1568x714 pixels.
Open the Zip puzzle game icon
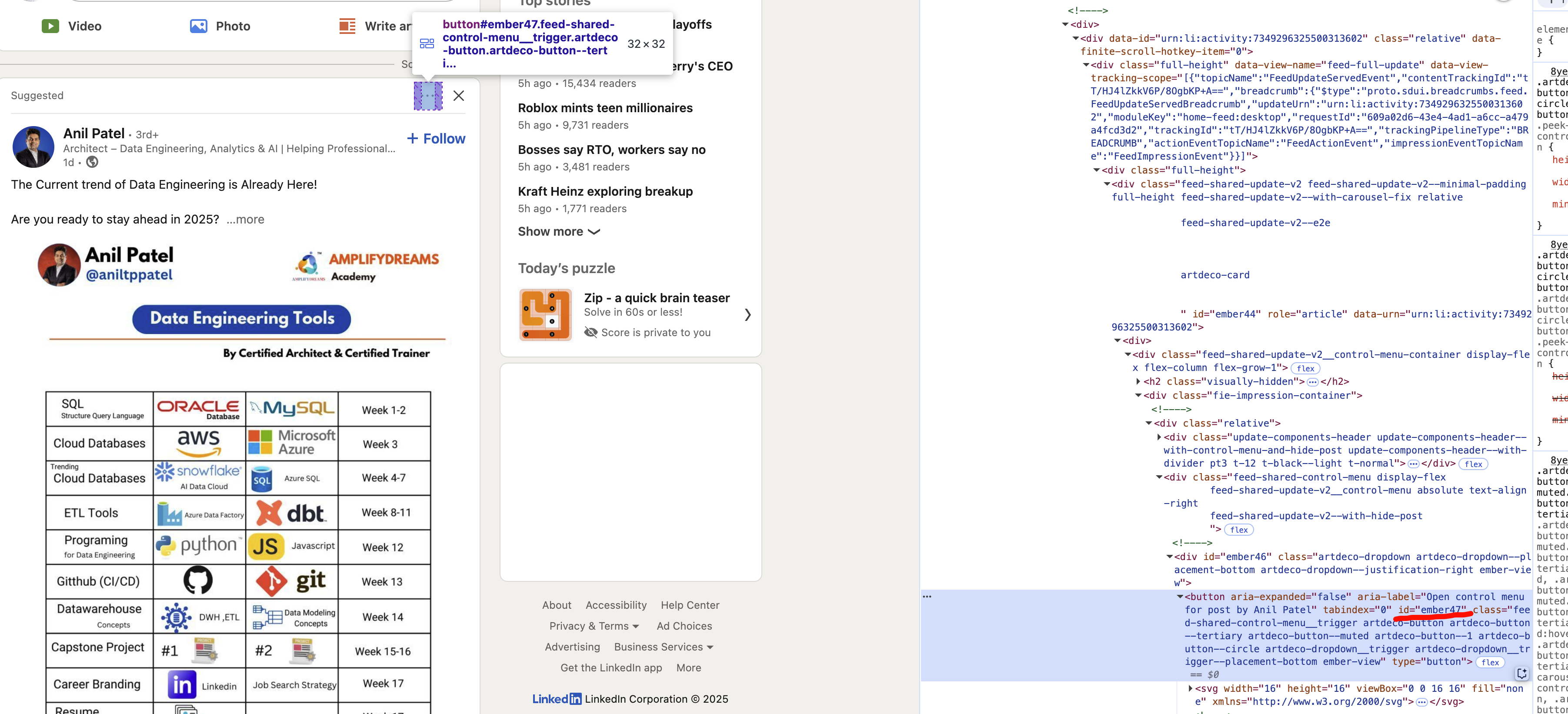[x=545, y=315]
